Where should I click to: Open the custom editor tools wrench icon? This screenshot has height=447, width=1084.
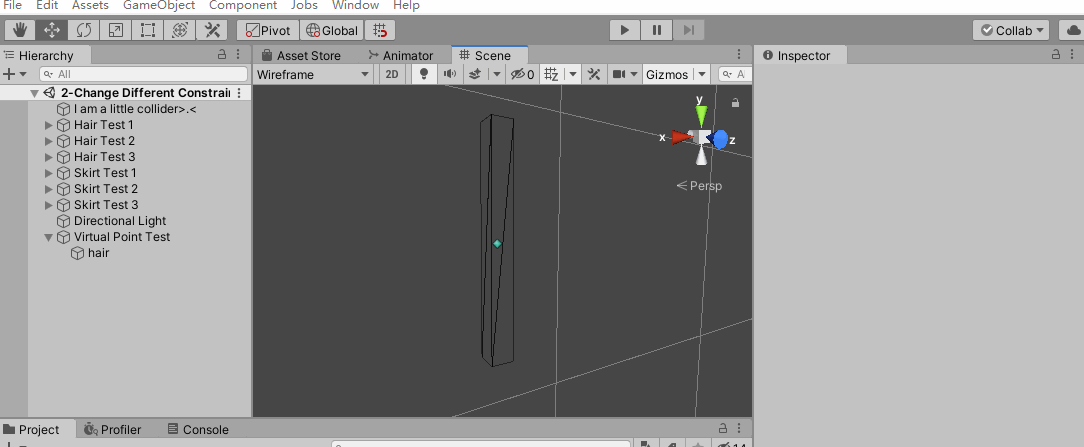[x=212, y=30]
